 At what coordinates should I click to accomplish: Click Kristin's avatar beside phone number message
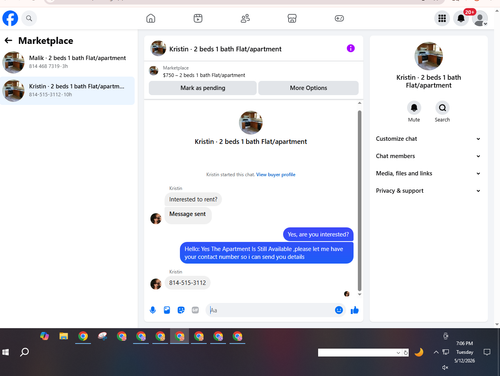click(156, 284)
